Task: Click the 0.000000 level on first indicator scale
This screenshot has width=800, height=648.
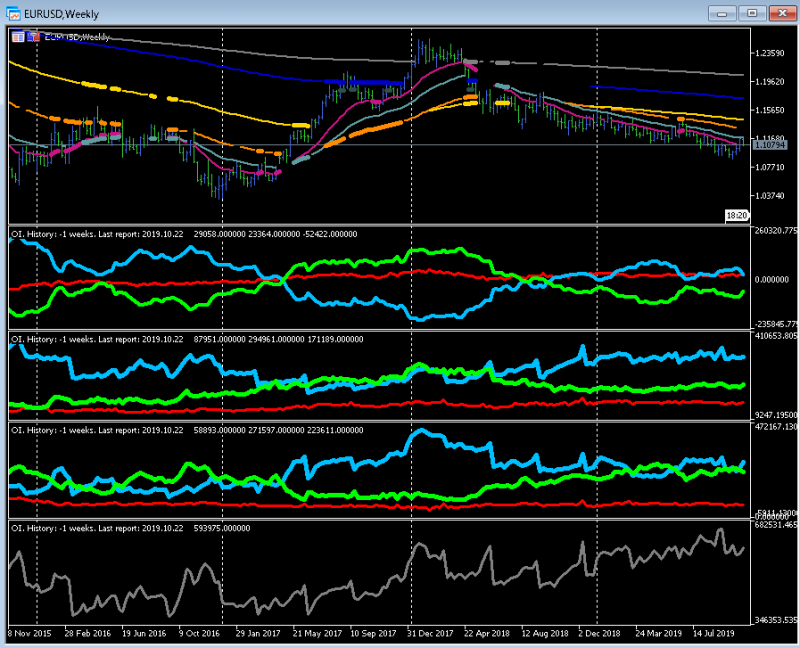Action: coord(771,280)
